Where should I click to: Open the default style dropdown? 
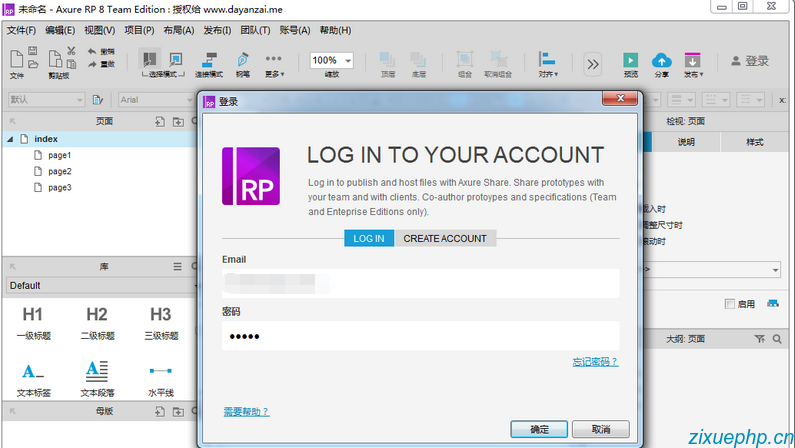coord(46,100)
